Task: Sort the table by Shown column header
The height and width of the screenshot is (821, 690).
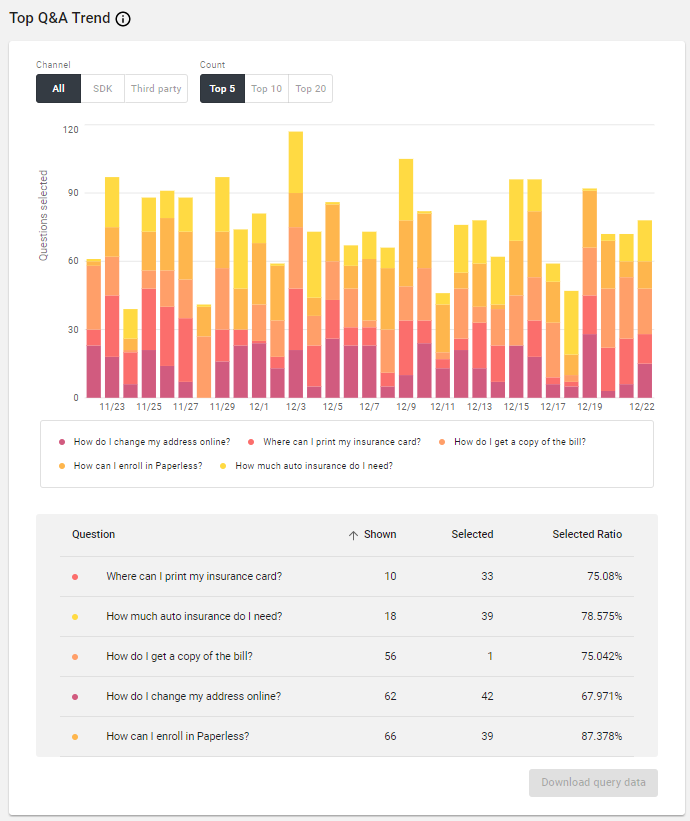Action: pyautogui.click(x=380, y=534)
